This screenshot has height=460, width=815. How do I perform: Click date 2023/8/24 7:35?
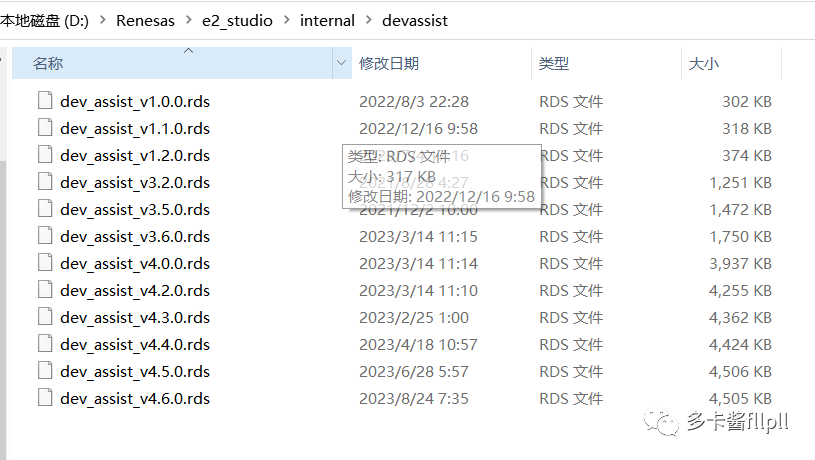click(x=414, y=399)
